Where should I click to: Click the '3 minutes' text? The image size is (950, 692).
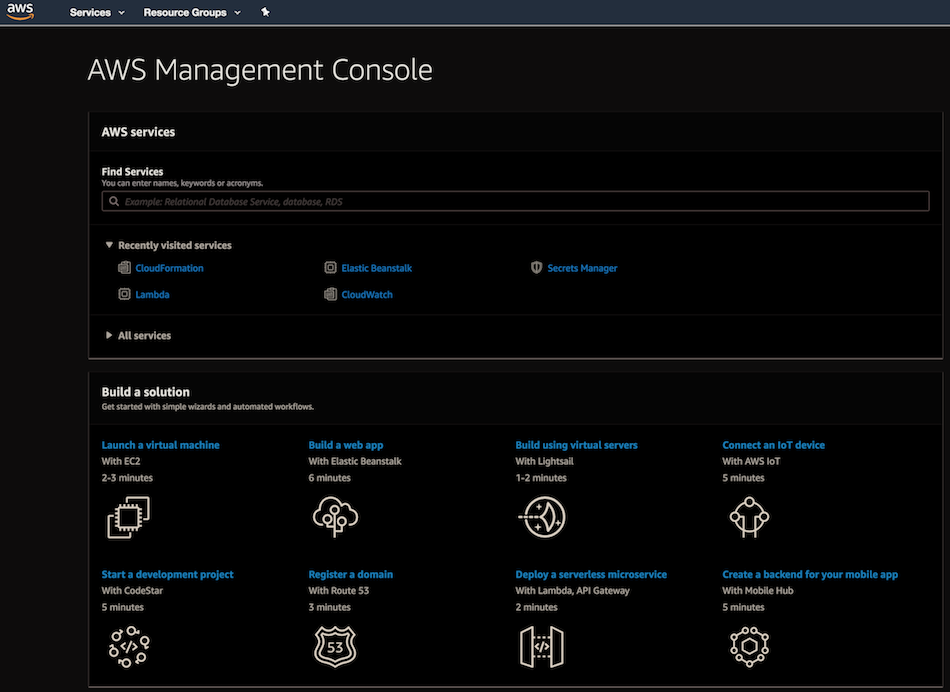point(329,607)
